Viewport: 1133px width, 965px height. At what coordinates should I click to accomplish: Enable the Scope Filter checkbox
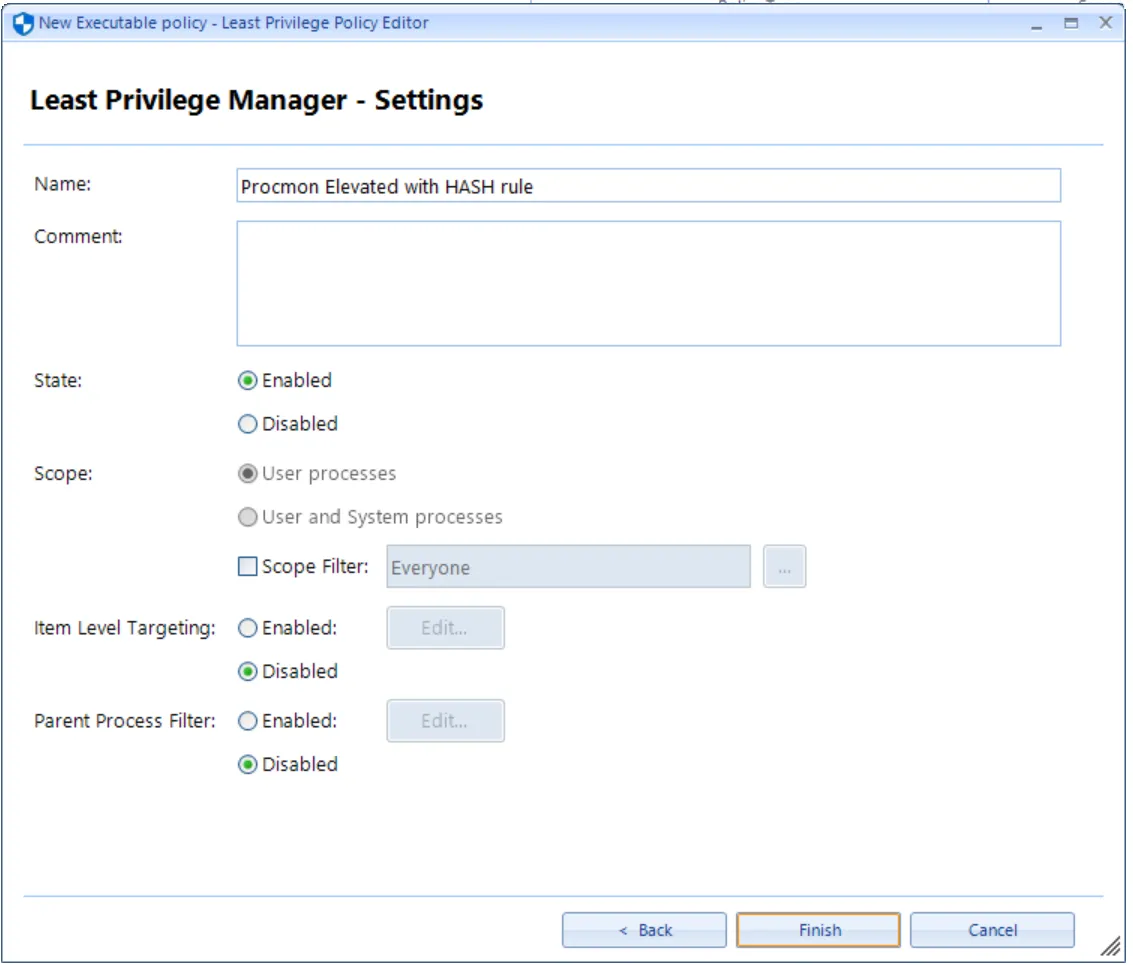click(x=247, y=567)
